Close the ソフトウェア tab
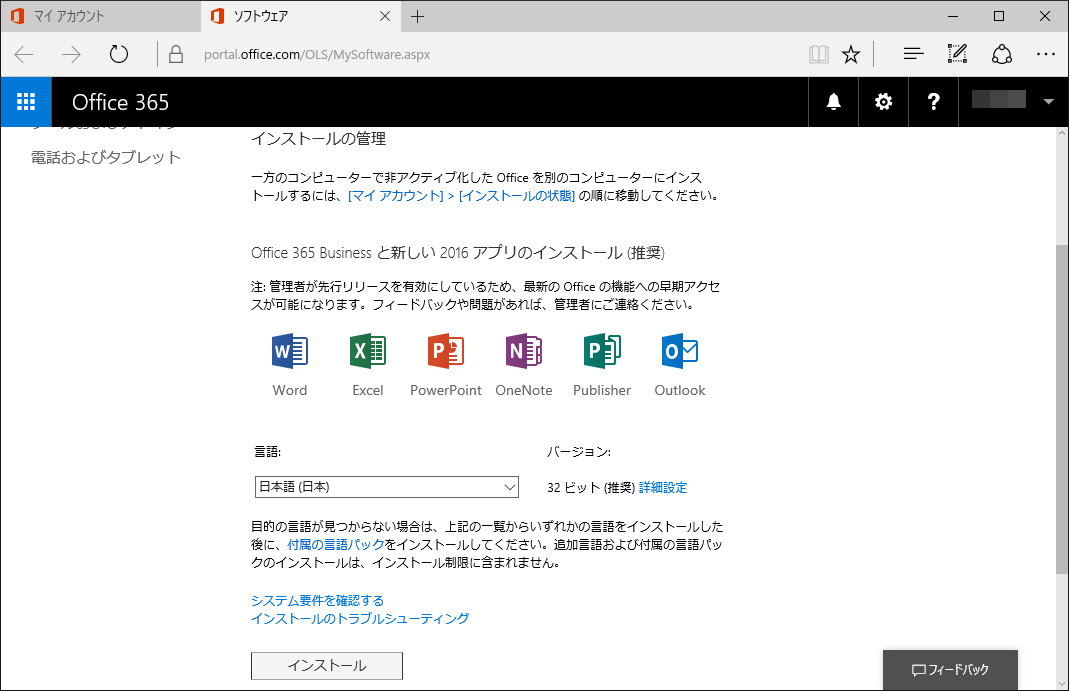The image size is (1069, 691). pos(385,16)
